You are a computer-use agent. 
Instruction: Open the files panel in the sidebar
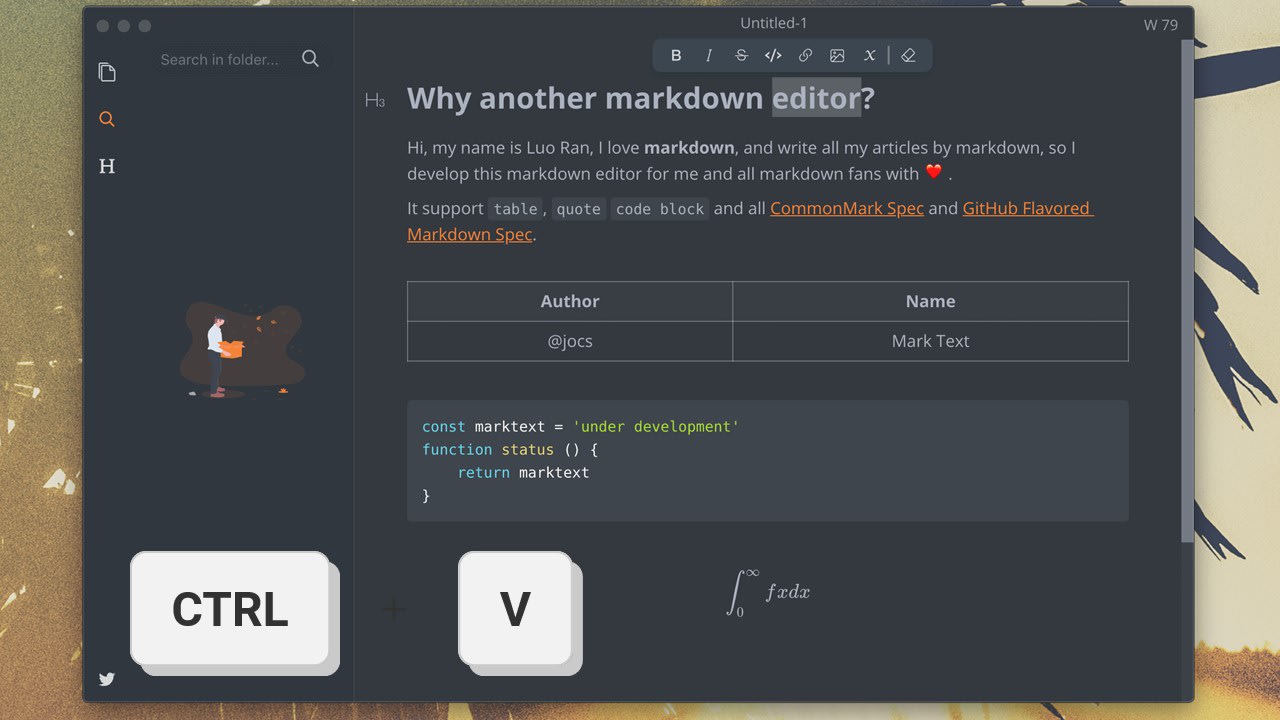tap(107, 72)
